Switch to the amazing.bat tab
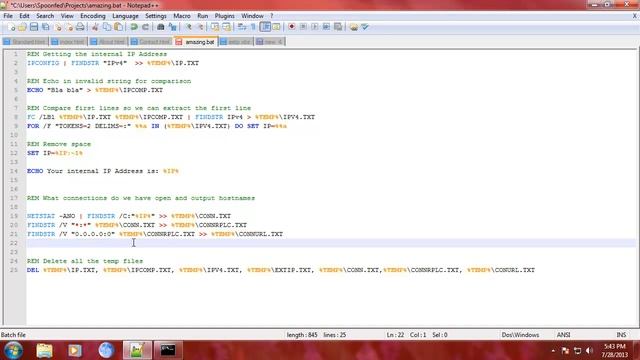The width and height of the screenshot is (640, 360). point(196,42)
